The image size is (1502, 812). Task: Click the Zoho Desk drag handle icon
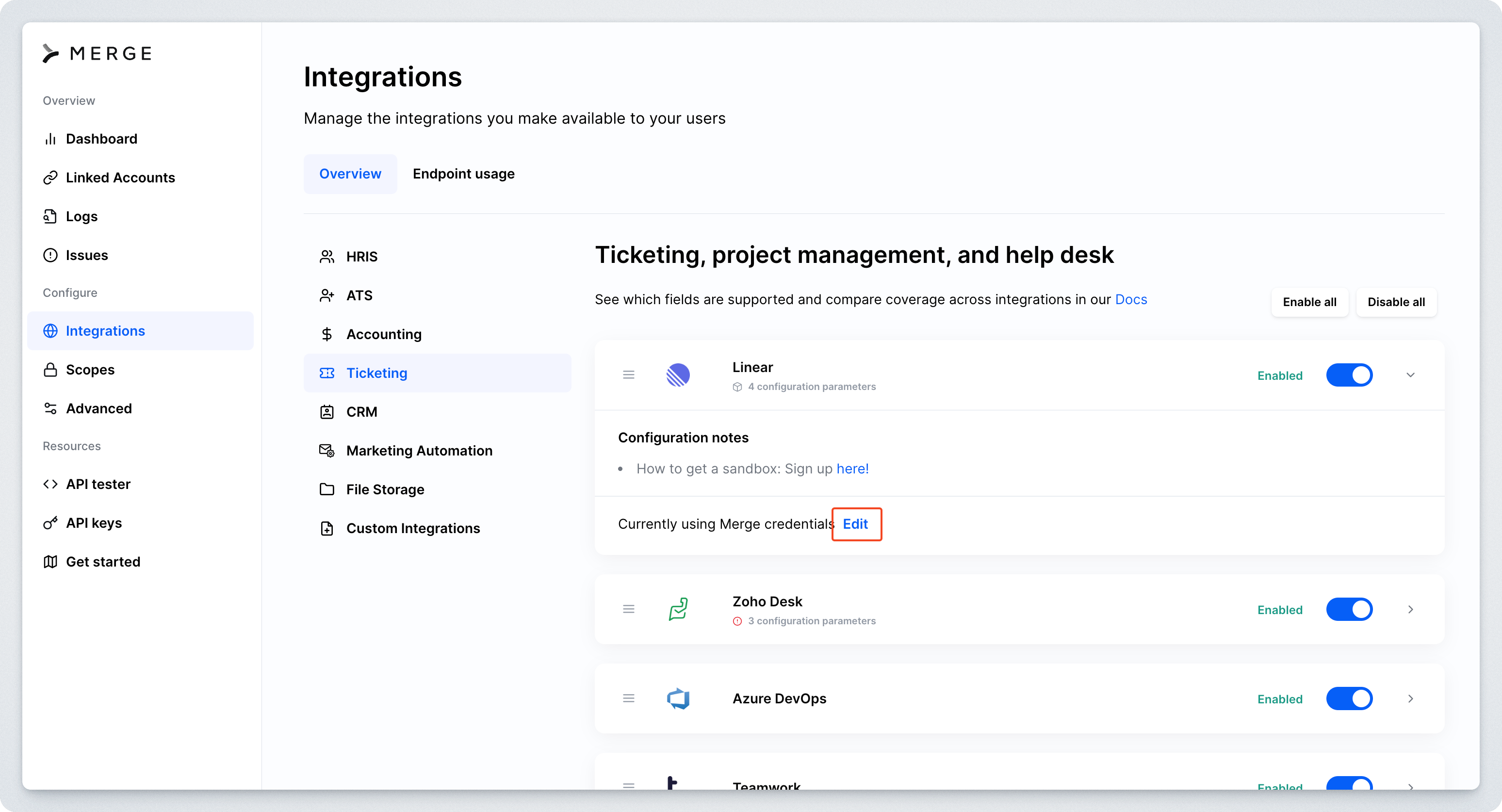pyautogui.click(x=629, y=609)
